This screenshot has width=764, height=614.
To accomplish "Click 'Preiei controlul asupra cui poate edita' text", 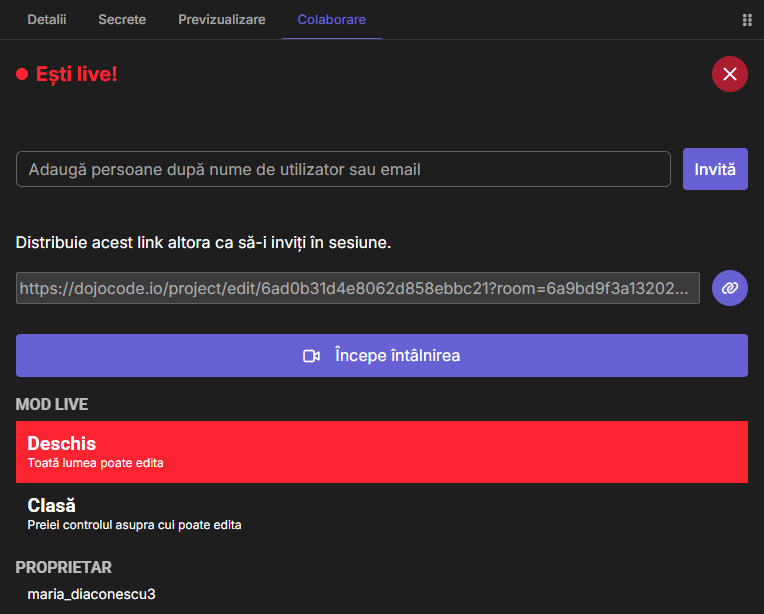I will coord(134,525).
